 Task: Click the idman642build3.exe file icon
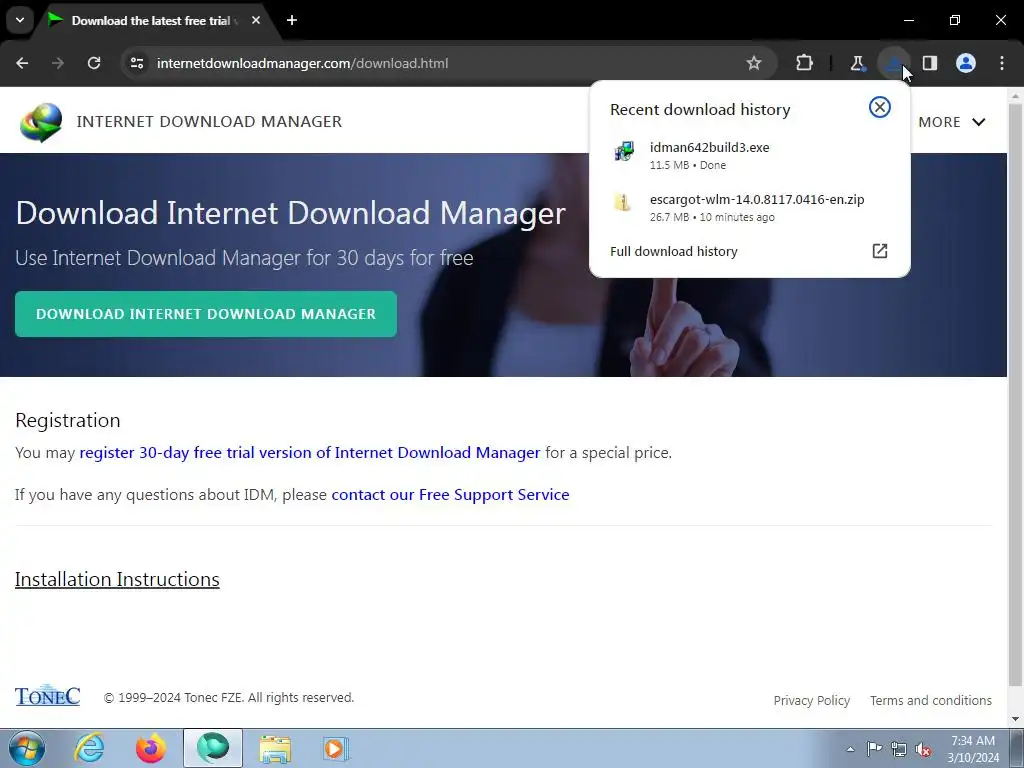[x=624, y=151]
